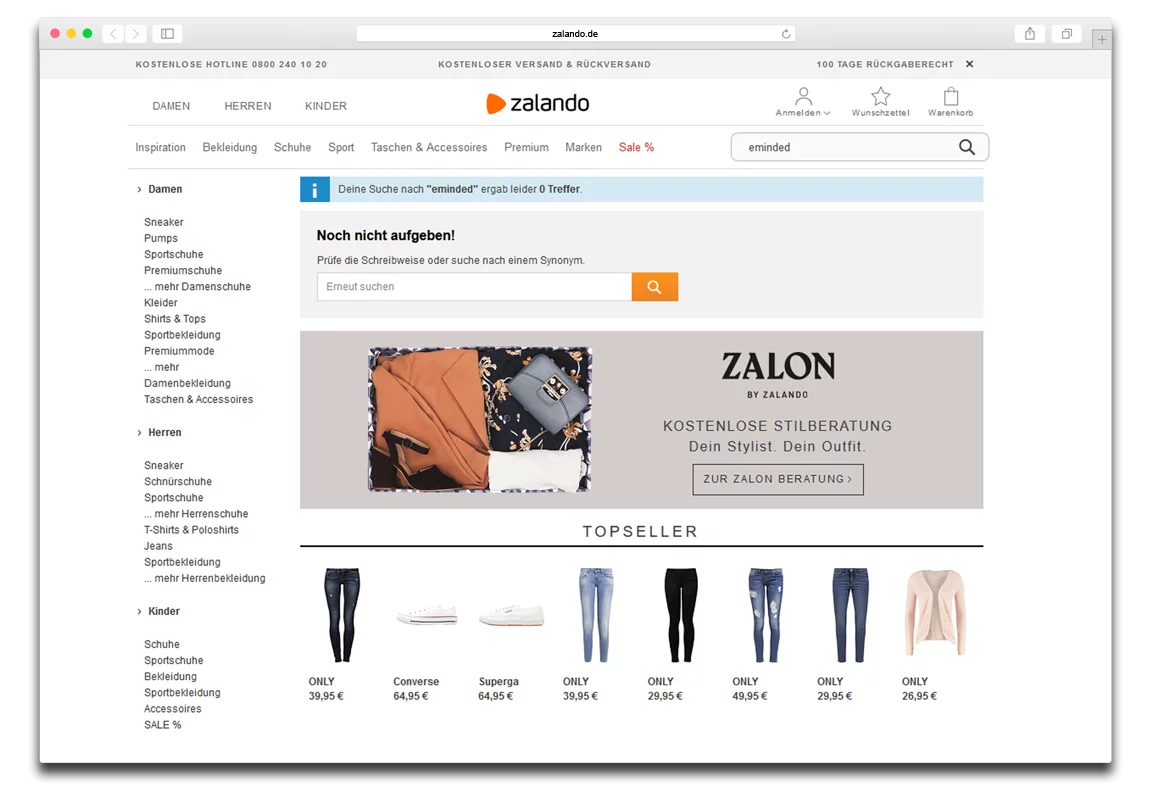Screen dimensions: 1152x800
Task: Click 100 TAGE RÜCKGABERECHT text
Action: click(x=885, y=65)
